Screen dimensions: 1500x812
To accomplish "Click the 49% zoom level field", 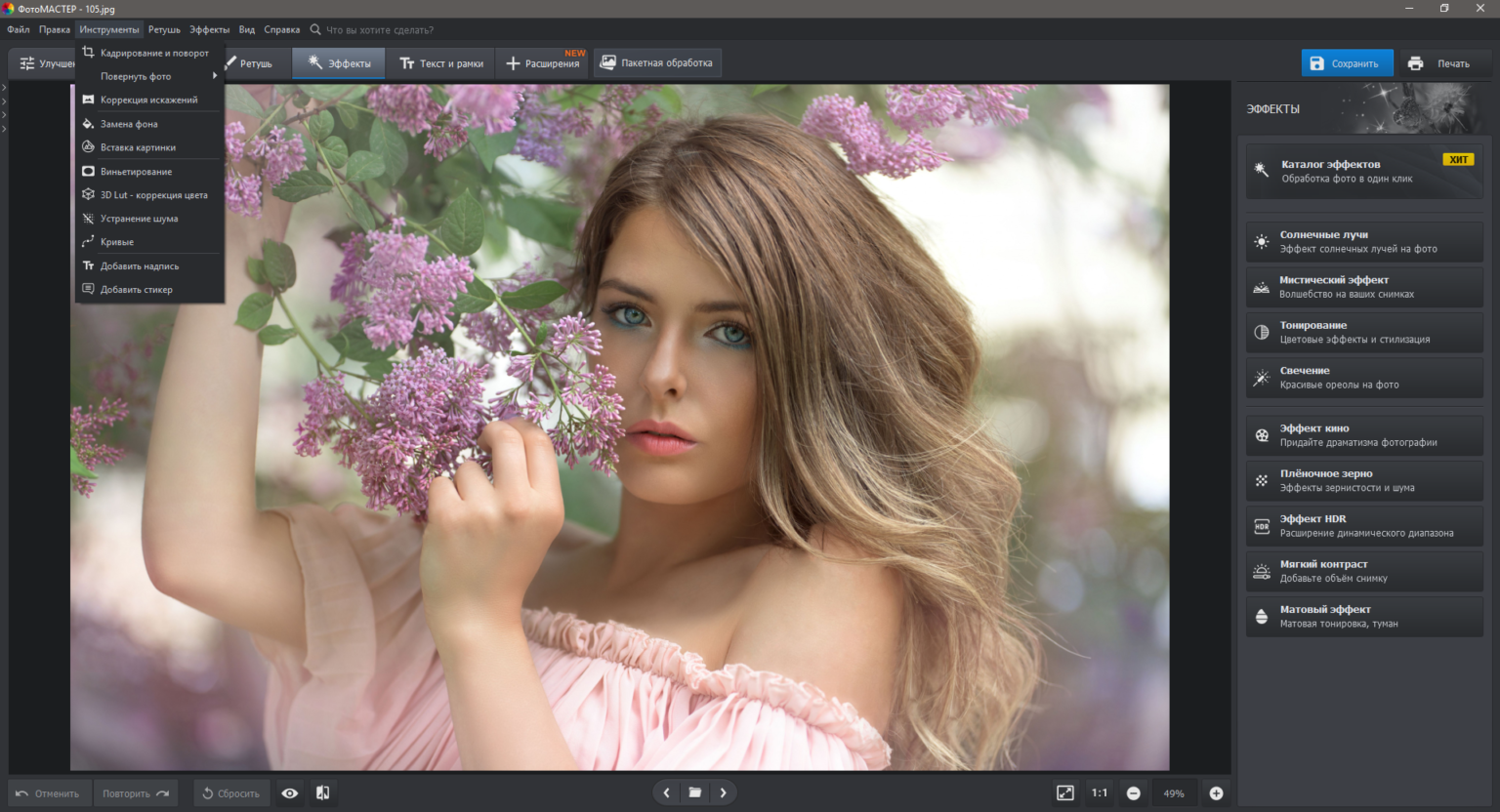I will point(1174,793).
